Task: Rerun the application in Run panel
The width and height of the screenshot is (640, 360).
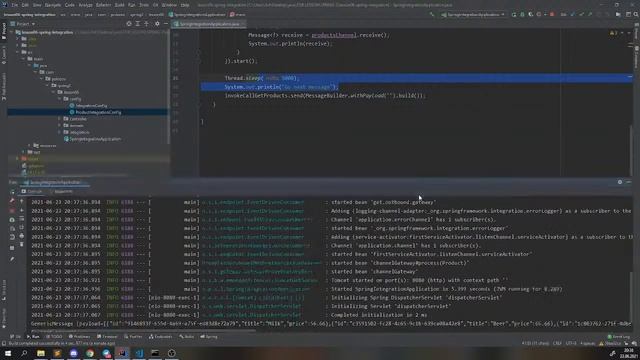Action: click(x=12, y=191)
